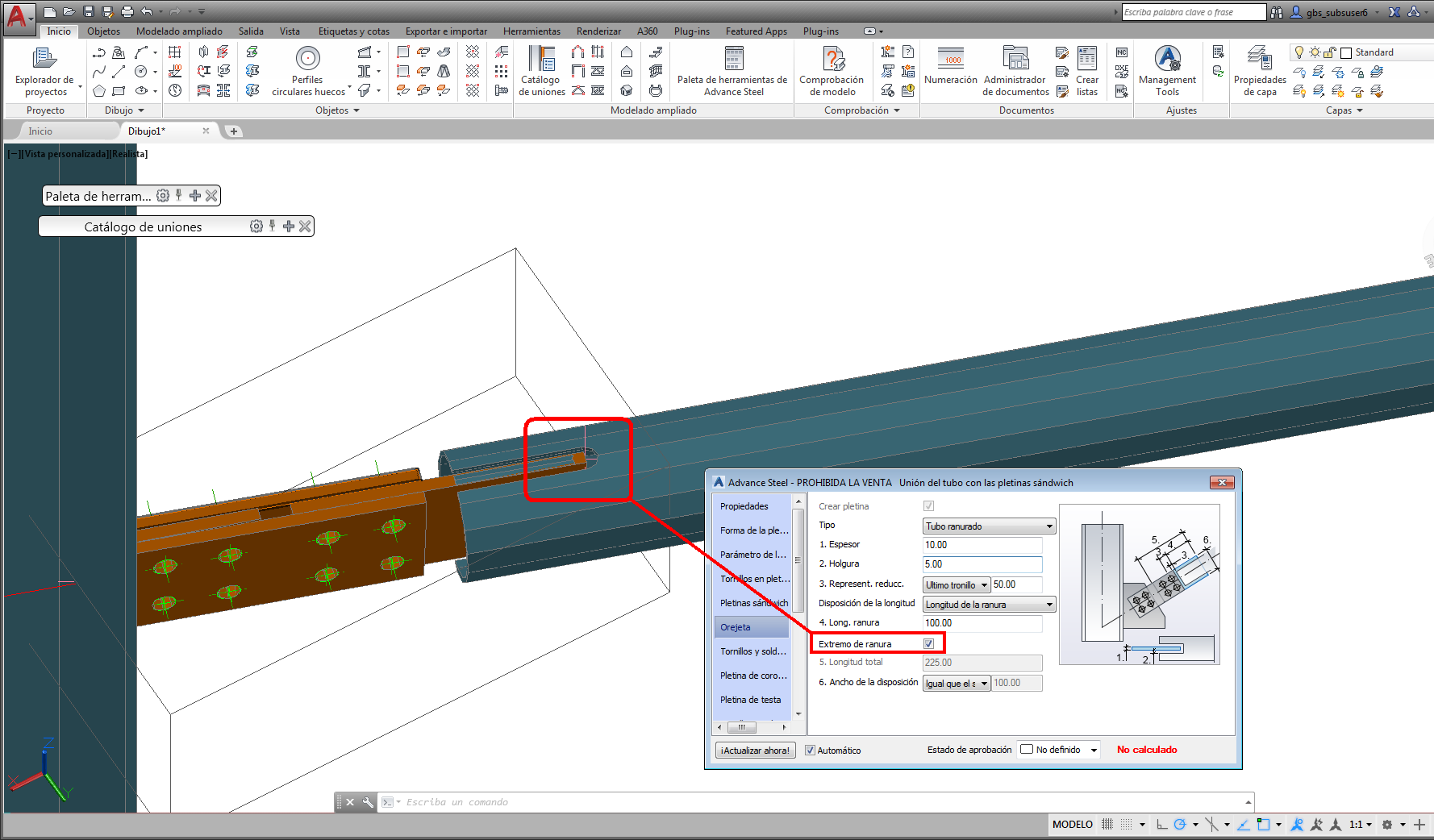Screen dimensions: 1434x840
Task: Select Tornillos y sold... in dialog list
Action: click(753, 651)
